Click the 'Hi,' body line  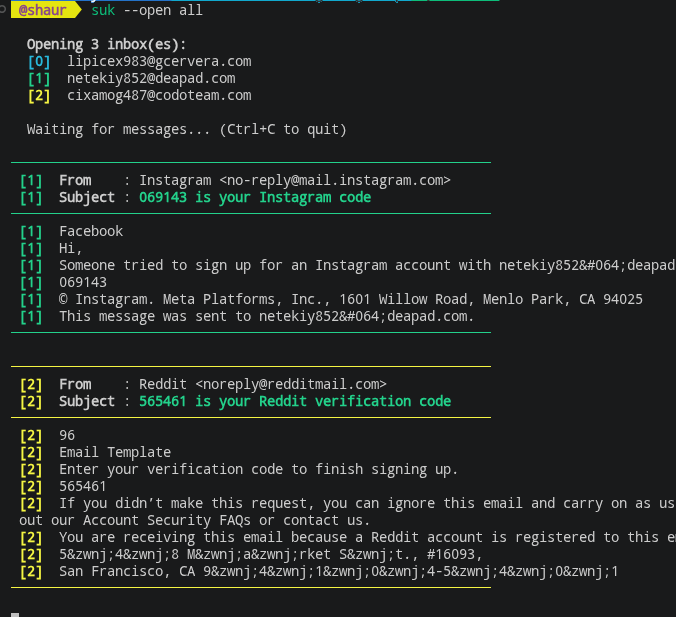tap(71, 248)
